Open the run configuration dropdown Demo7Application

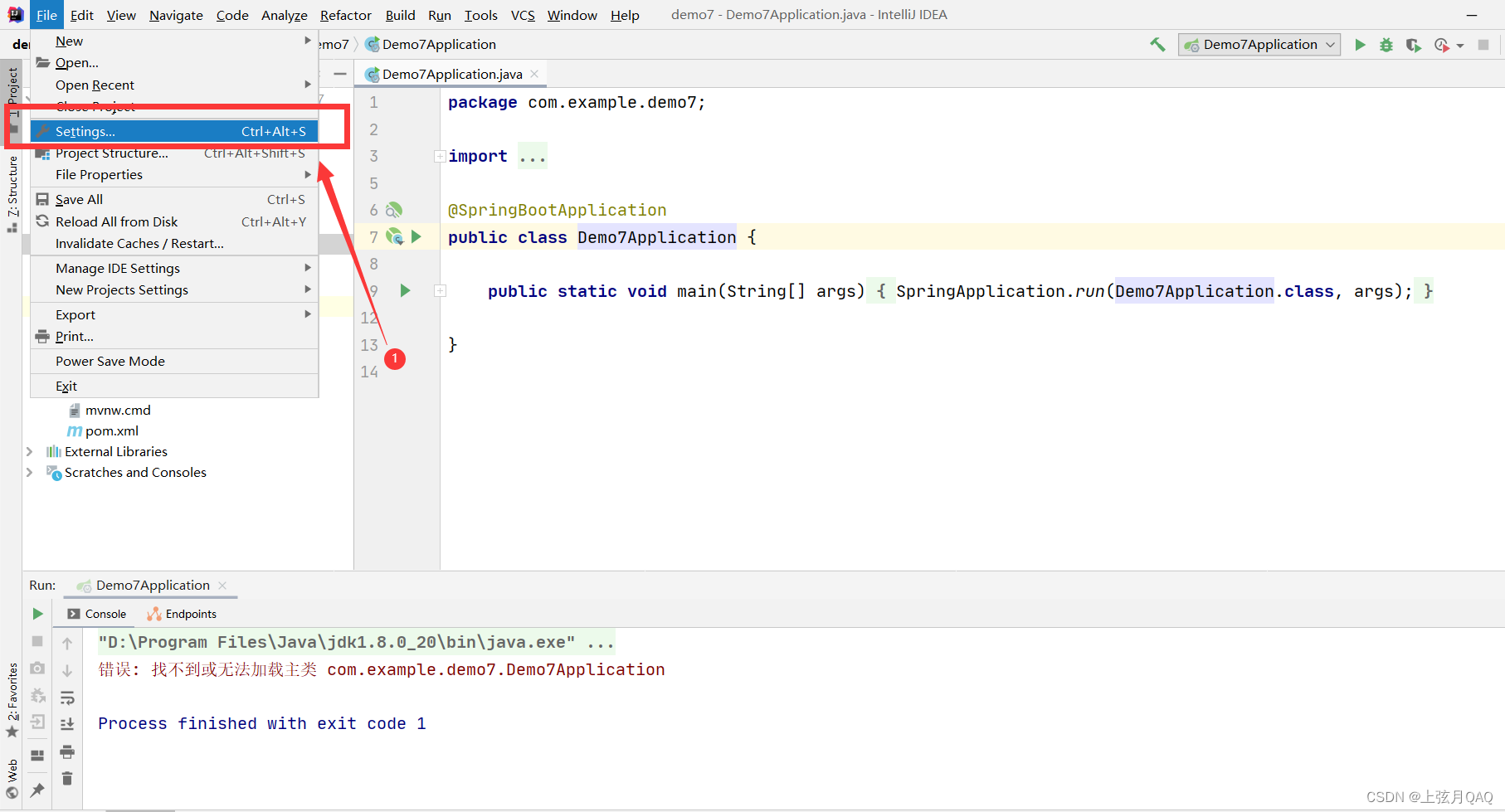(x=1259, y=45)
